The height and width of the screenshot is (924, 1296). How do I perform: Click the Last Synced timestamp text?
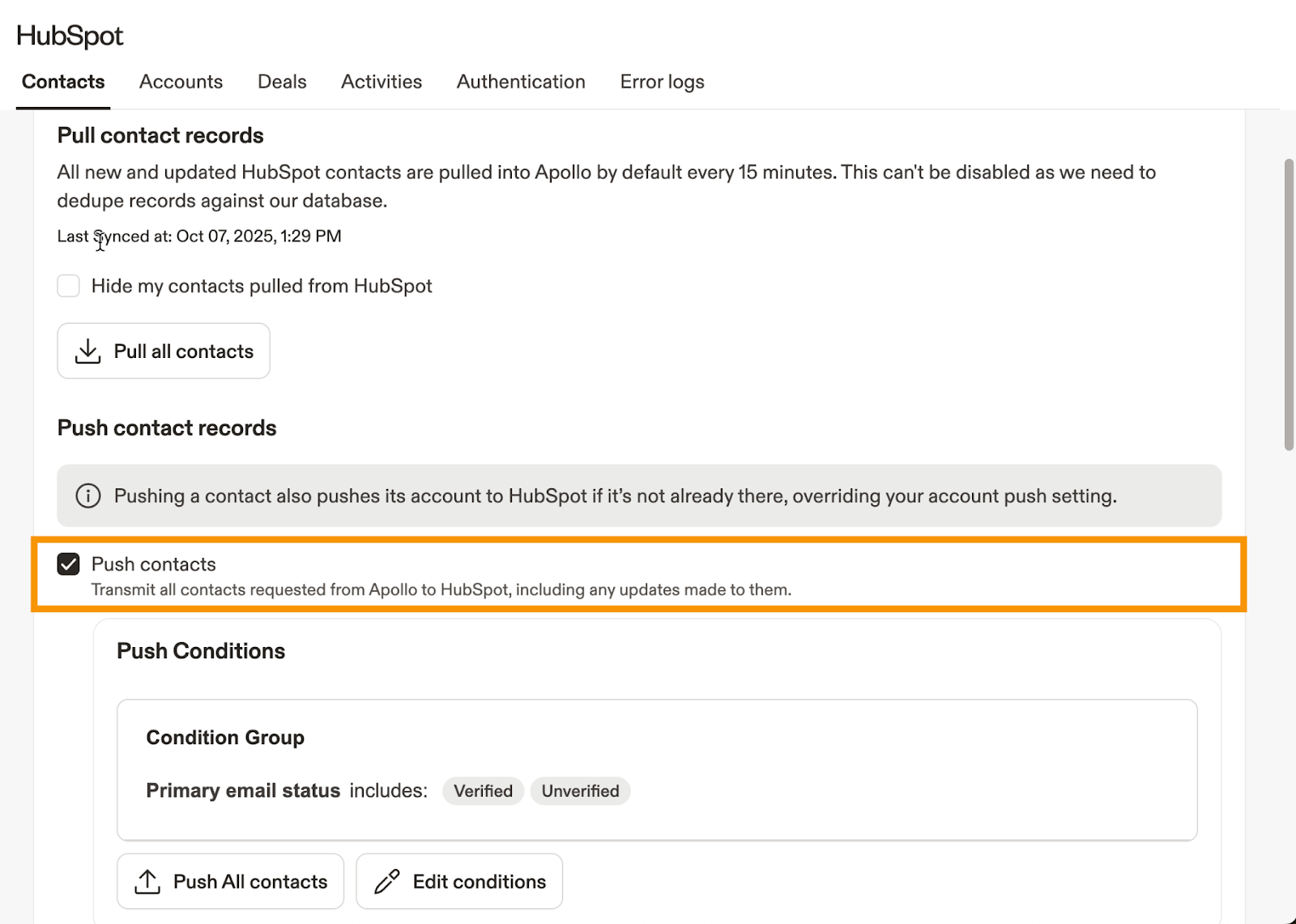click(x=199, y=236)
